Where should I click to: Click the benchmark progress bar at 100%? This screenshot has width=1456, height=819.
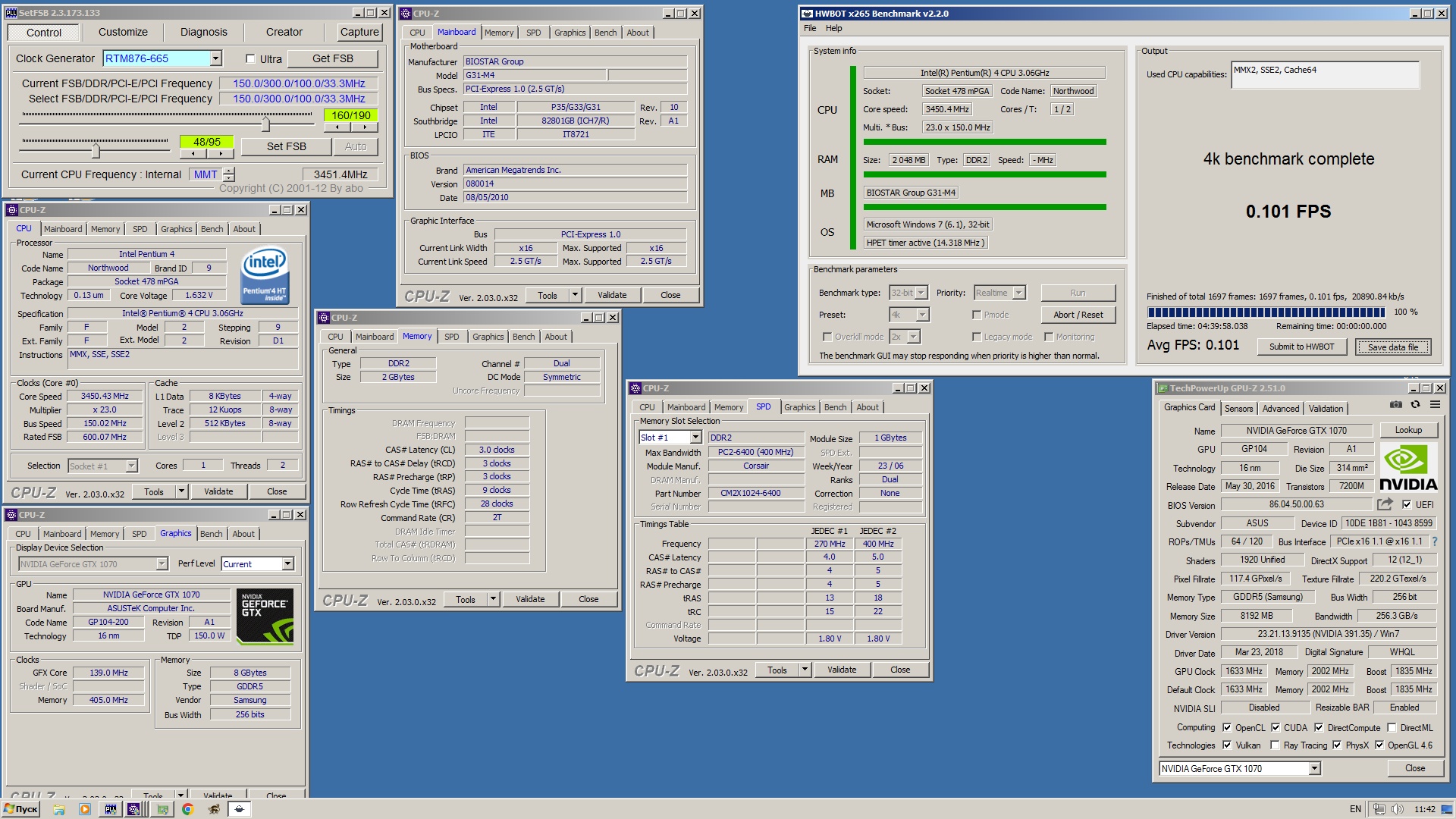point(1266,312)
